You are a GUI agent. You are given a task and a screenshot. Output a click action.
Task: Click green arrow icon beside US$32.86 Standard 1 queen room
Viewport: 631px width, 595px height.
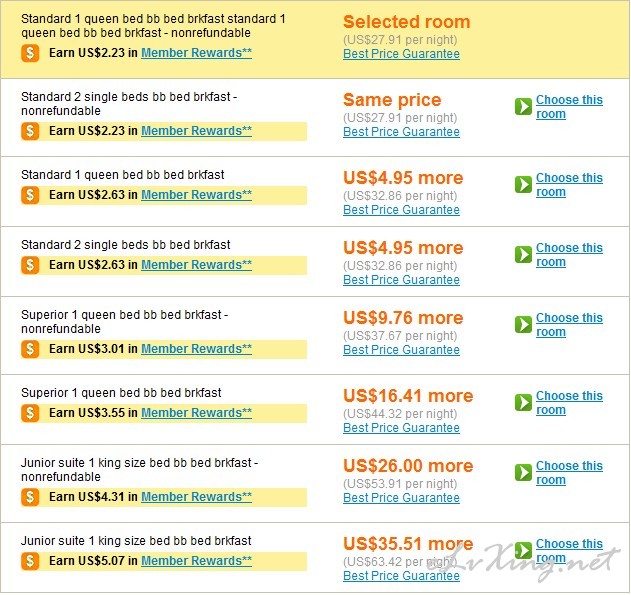pyautogui.click(x=523, y=185)
